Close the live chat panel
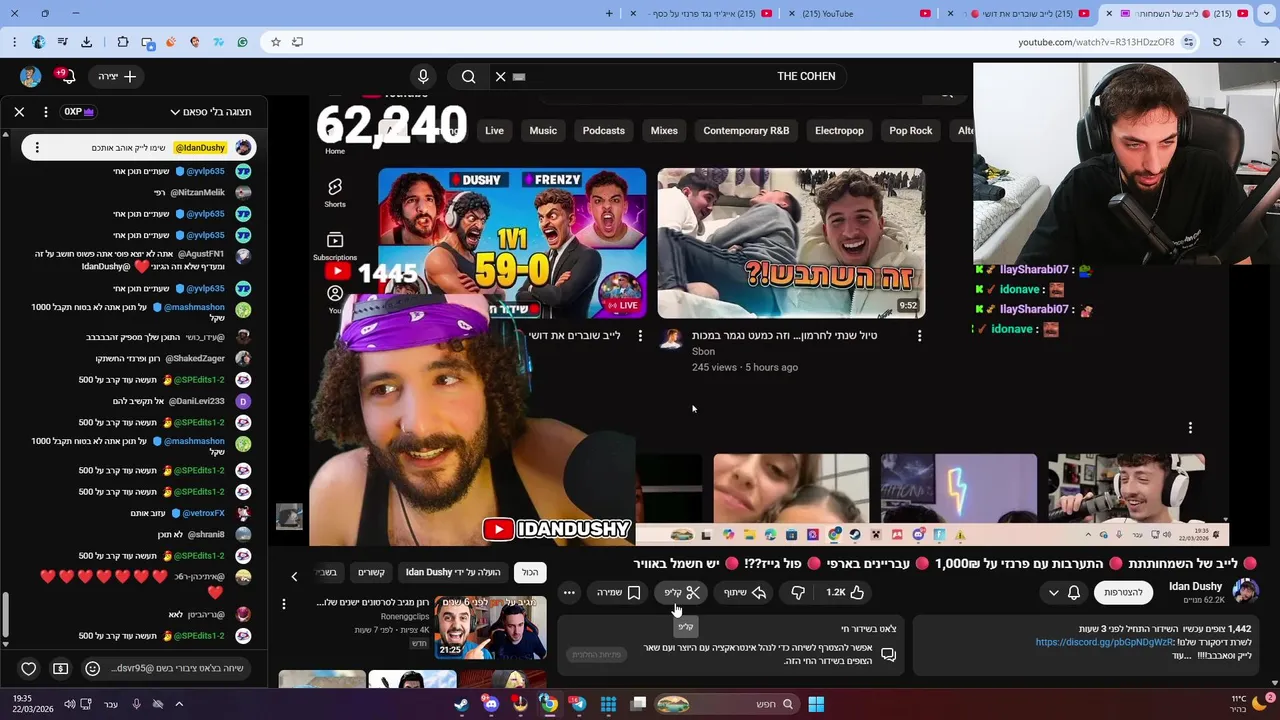 coord(19,112)
